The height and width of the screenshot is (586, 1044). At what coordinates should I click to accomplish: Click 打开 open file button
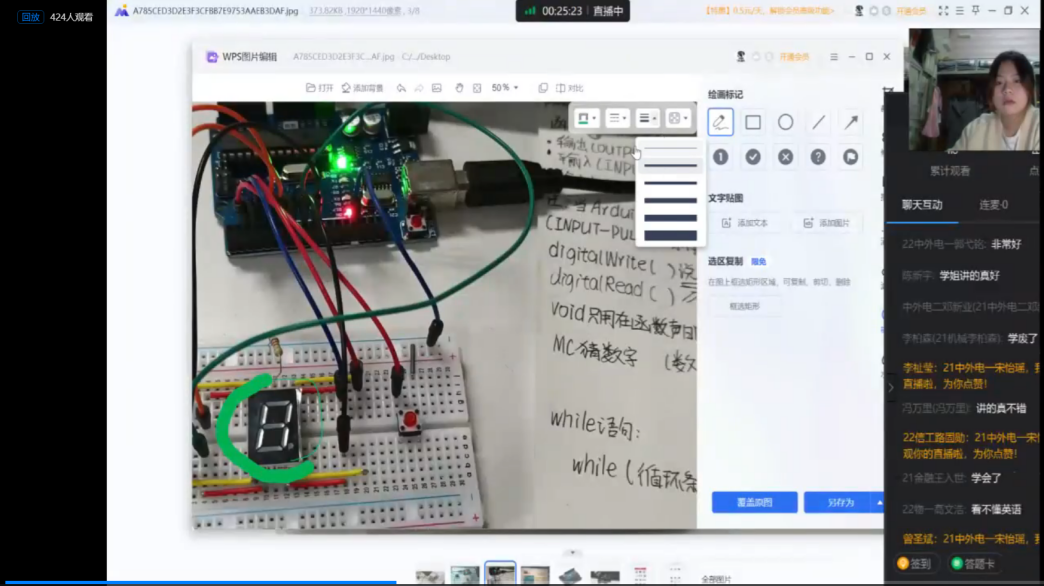pos(320,88)
